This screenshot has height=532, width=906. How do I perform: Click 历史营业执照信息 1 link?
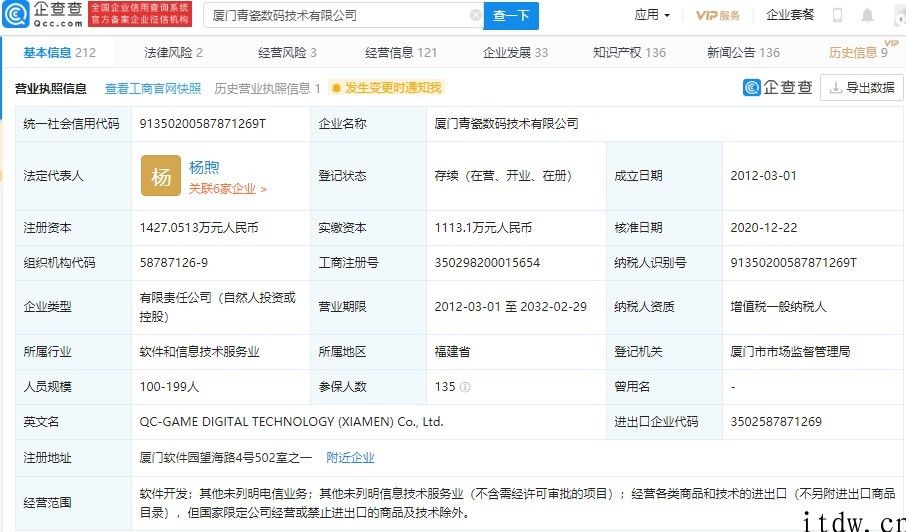click(267, 88)
